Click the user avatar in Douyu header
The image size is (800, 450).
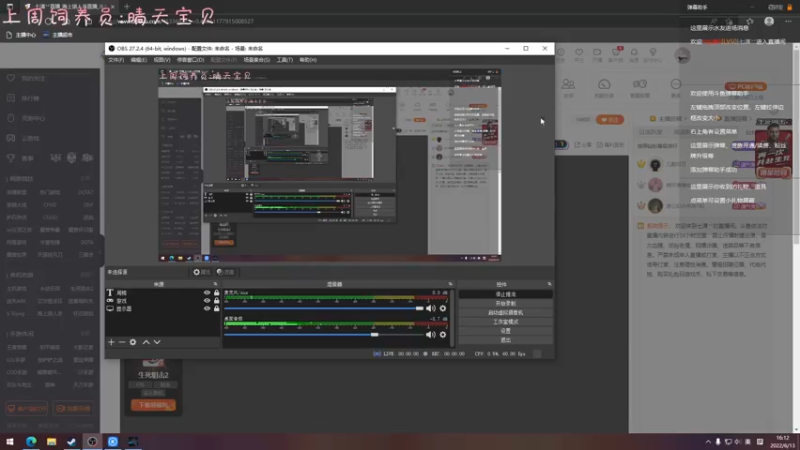pos(683,55)
